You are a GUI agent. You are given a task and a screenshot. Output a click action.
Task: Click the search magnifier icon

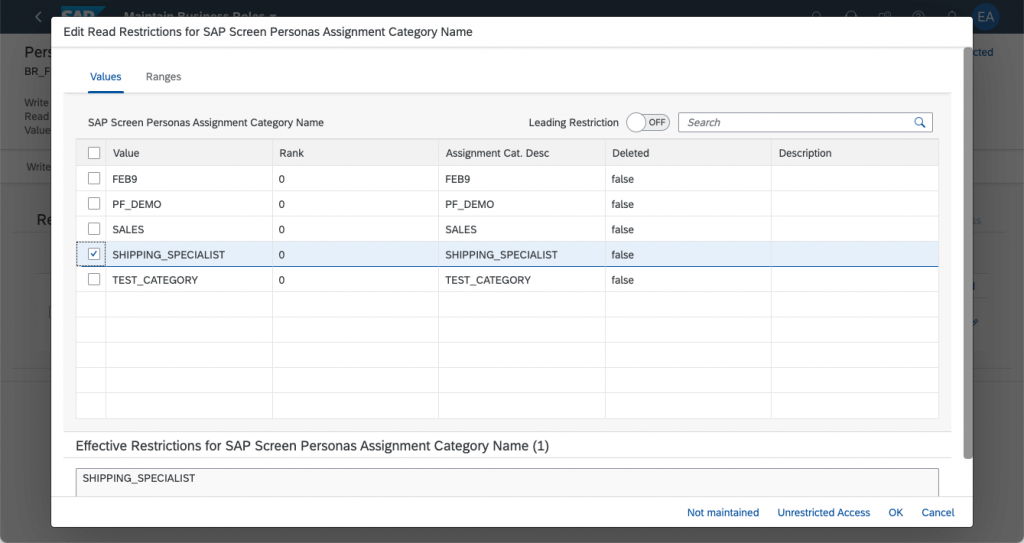(x=920, y=122)
